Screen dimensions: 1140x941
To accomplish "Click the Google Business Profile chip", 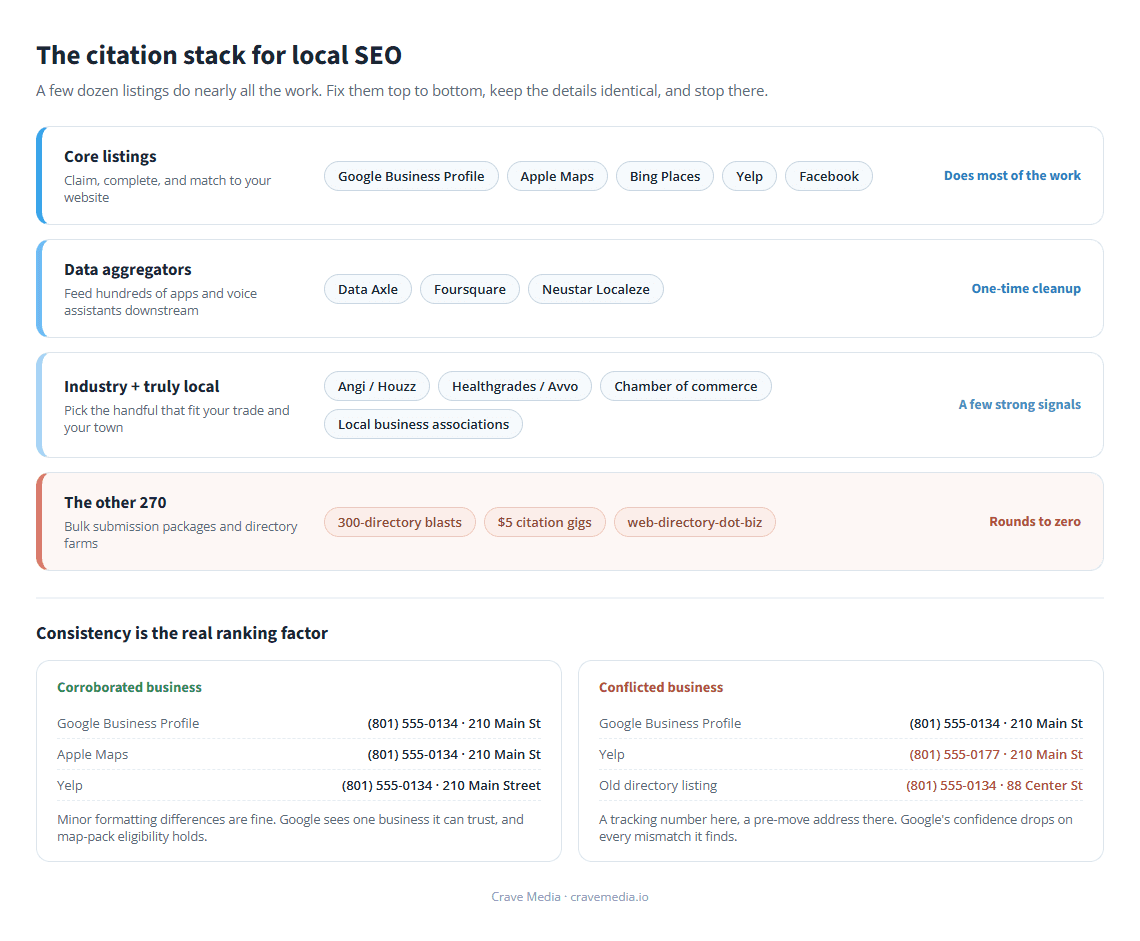I will pyautogui.click(x=411, y=176).
